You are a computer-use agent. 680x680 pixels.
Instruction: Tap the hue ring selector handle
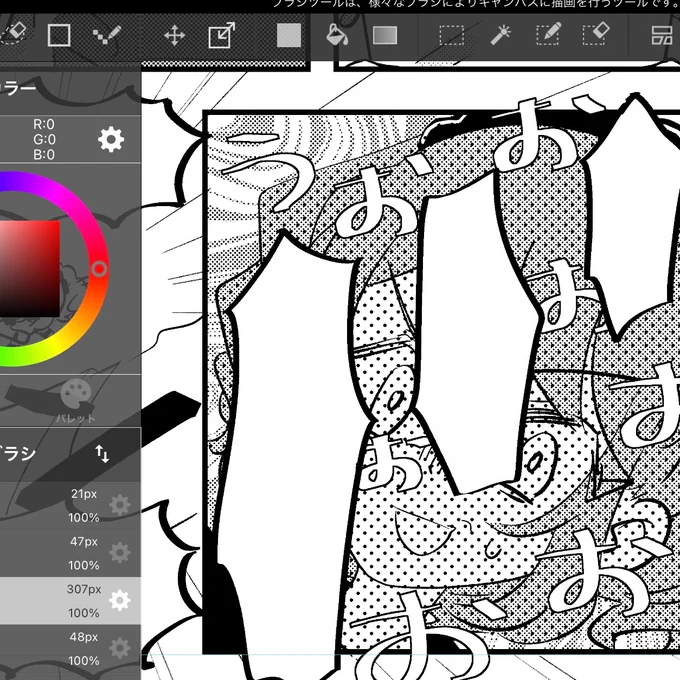coord(99,269)
